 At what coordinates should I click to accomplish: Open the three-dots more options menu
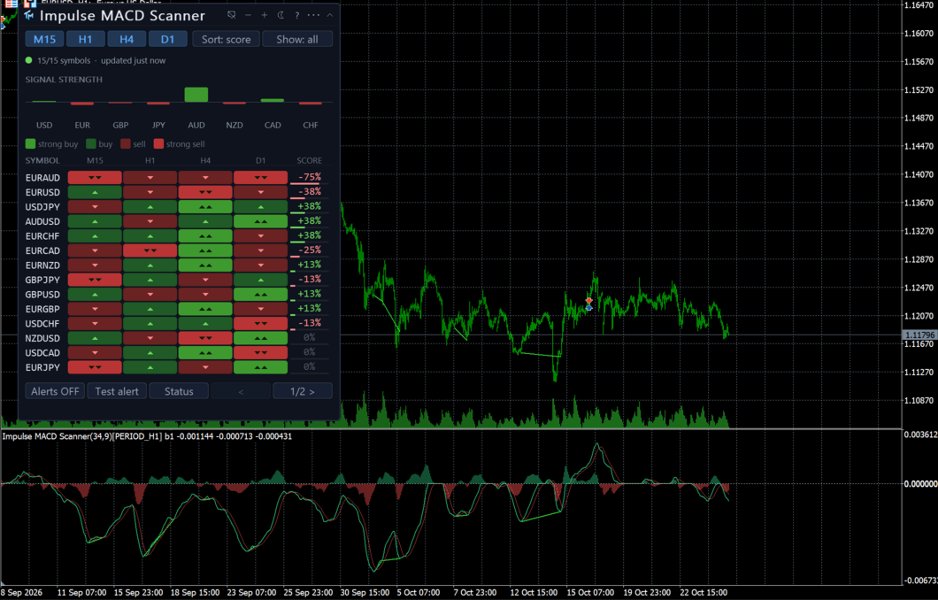tap(313, 15)
